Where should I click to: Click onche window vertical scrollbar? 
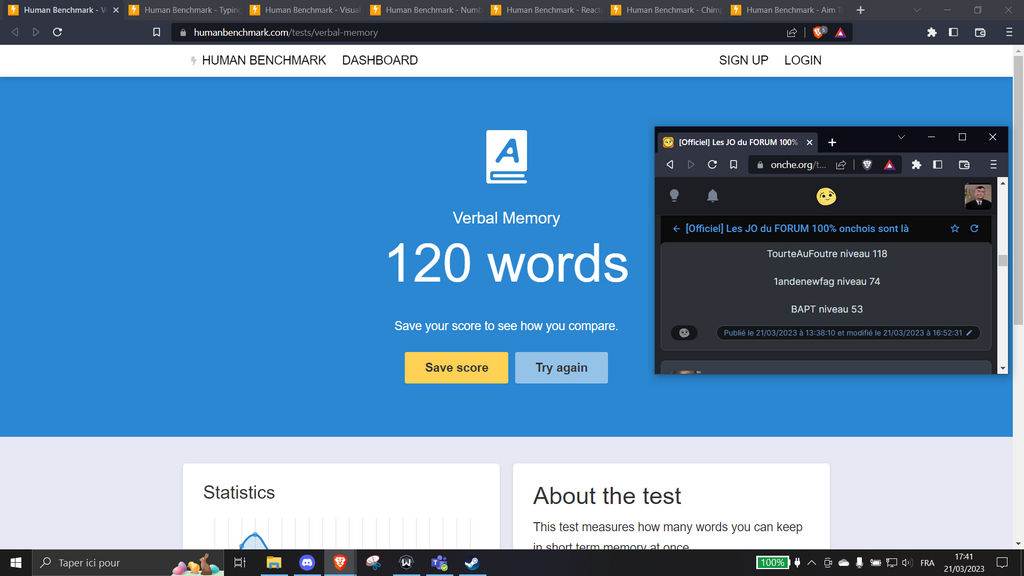(x=1002, y=261)
